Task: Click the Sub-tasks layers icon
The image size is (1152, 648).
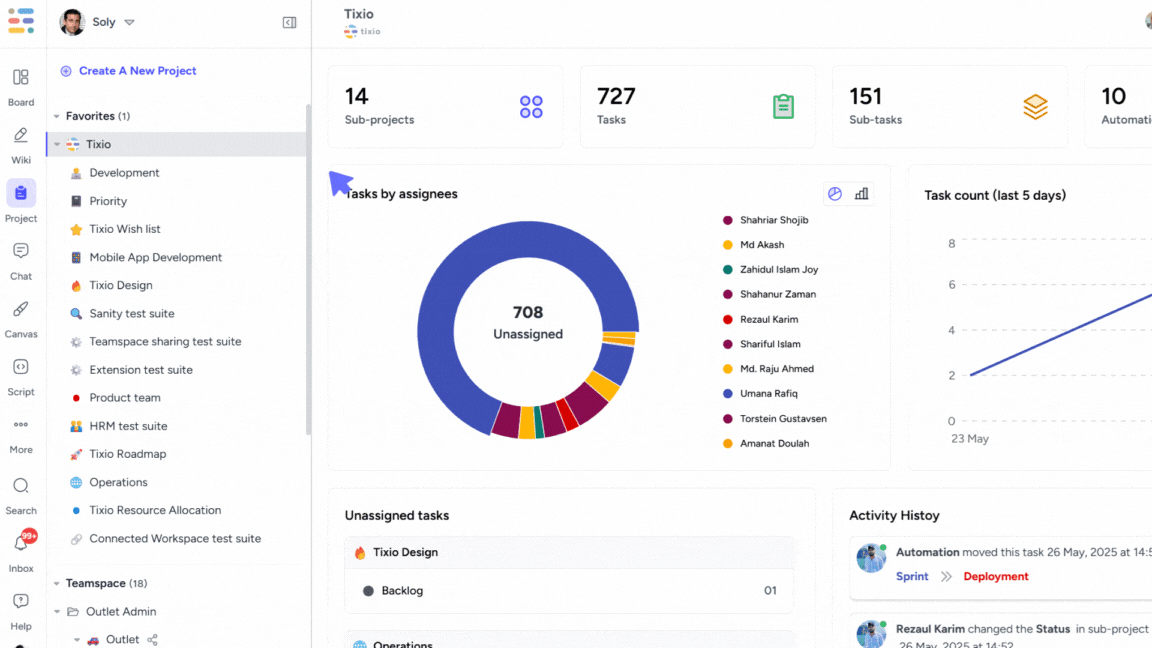Action: pos(1035,107)
